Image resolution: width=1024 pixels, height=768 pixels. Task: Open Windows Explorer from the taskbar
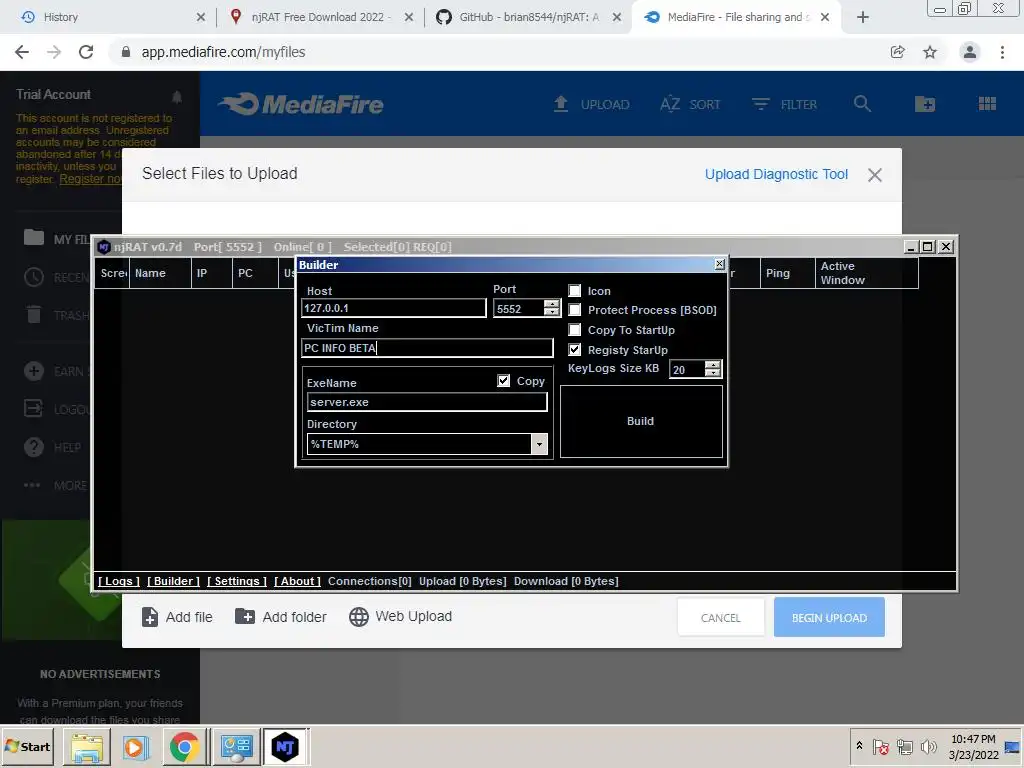coord(87,747)
